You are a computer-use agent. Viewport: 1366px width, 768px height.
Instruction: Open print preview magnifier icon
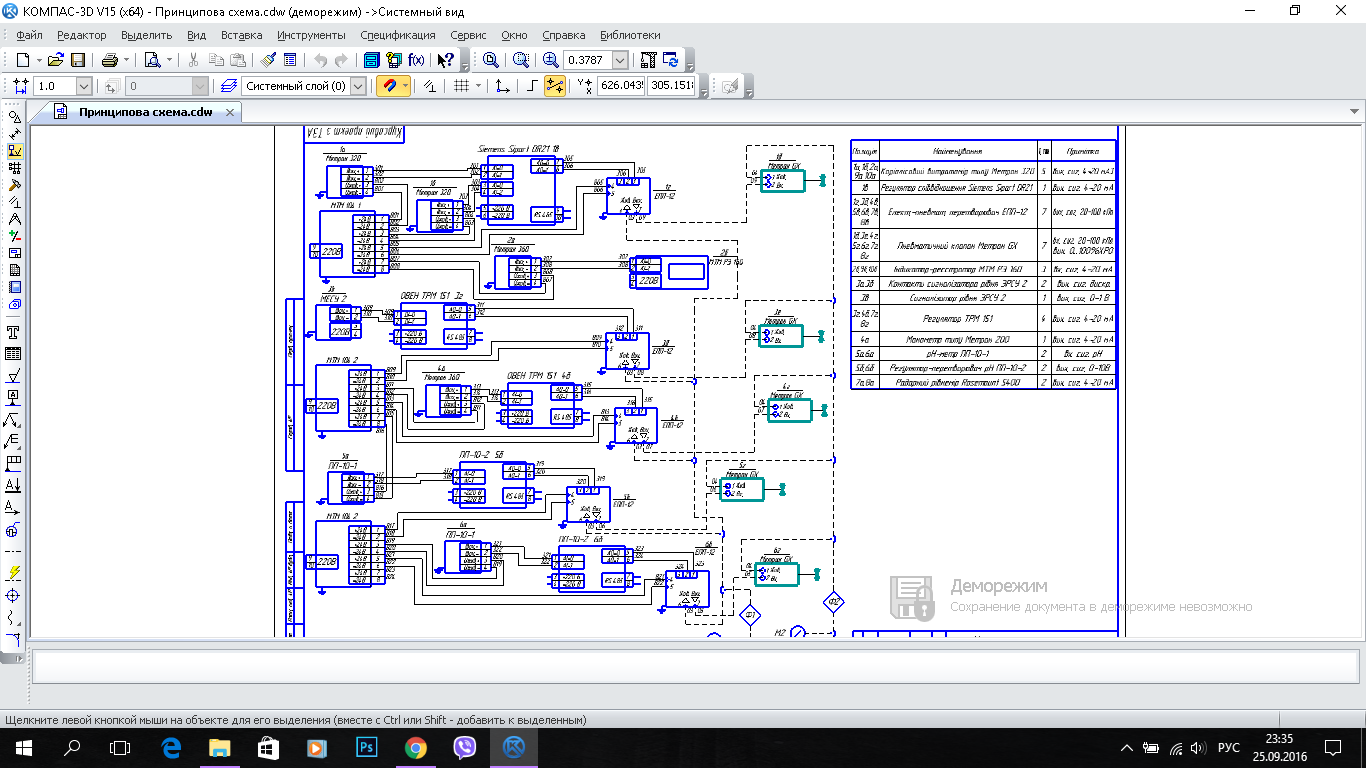tap(151, 60)
